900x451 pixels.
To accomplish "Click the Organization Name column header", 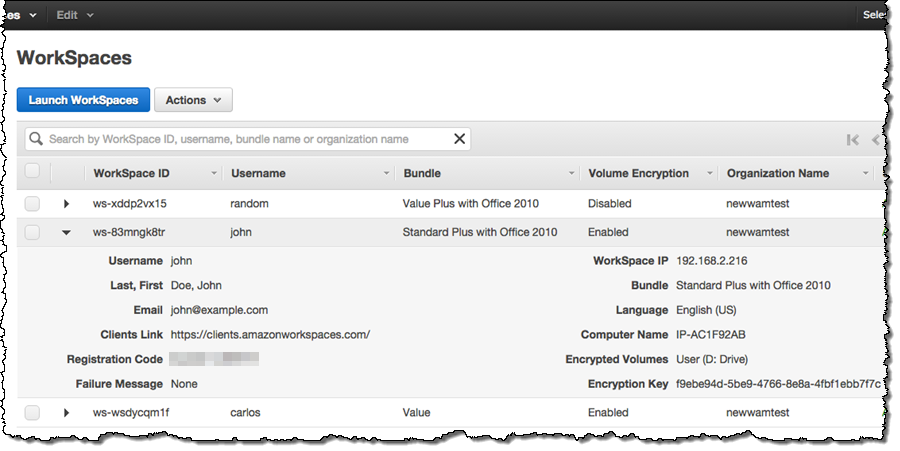I will (777, 174).
